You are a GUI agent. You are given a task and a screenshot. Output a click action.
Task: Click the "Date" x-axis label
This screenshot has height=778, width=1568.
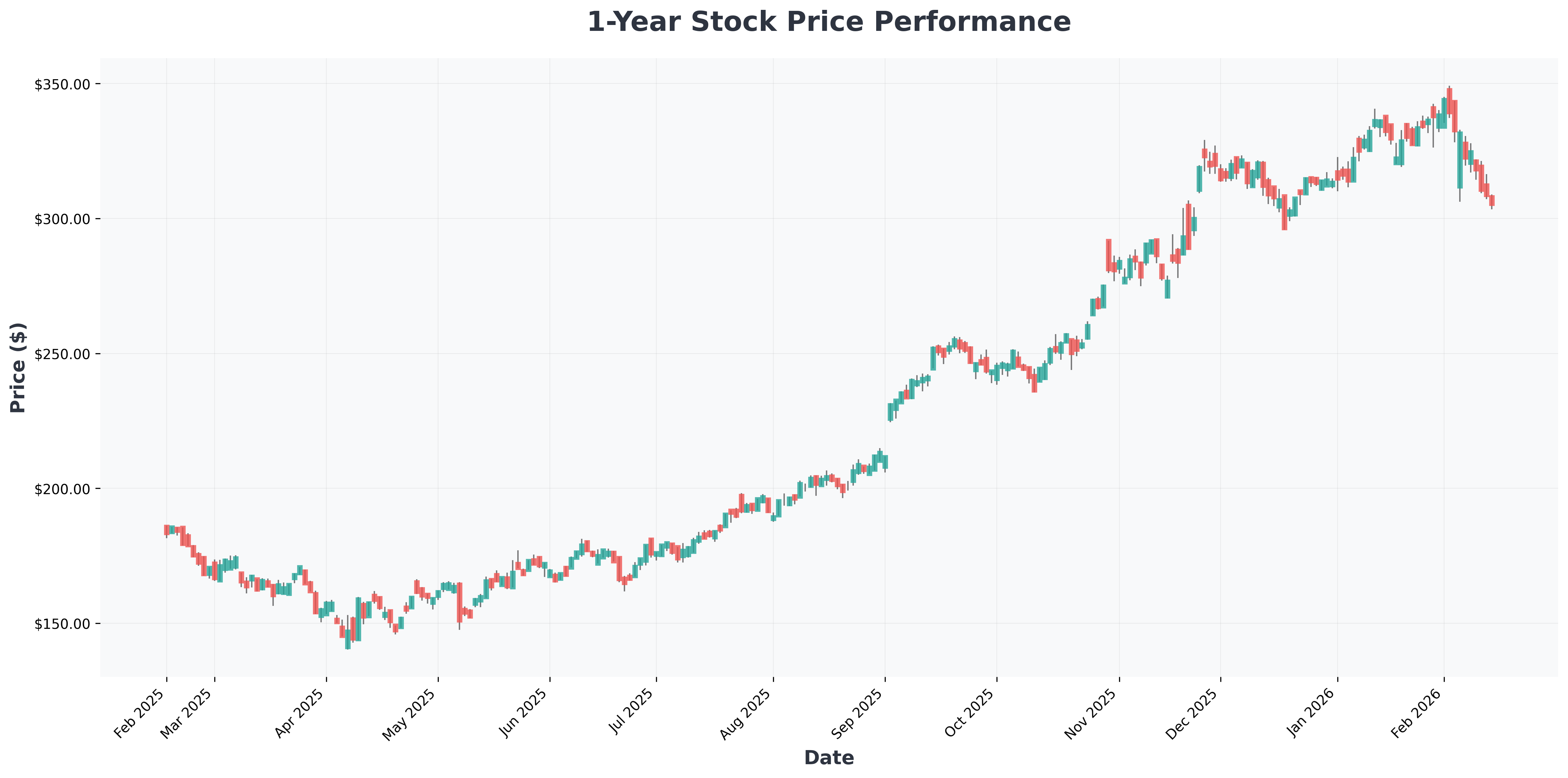829,757
